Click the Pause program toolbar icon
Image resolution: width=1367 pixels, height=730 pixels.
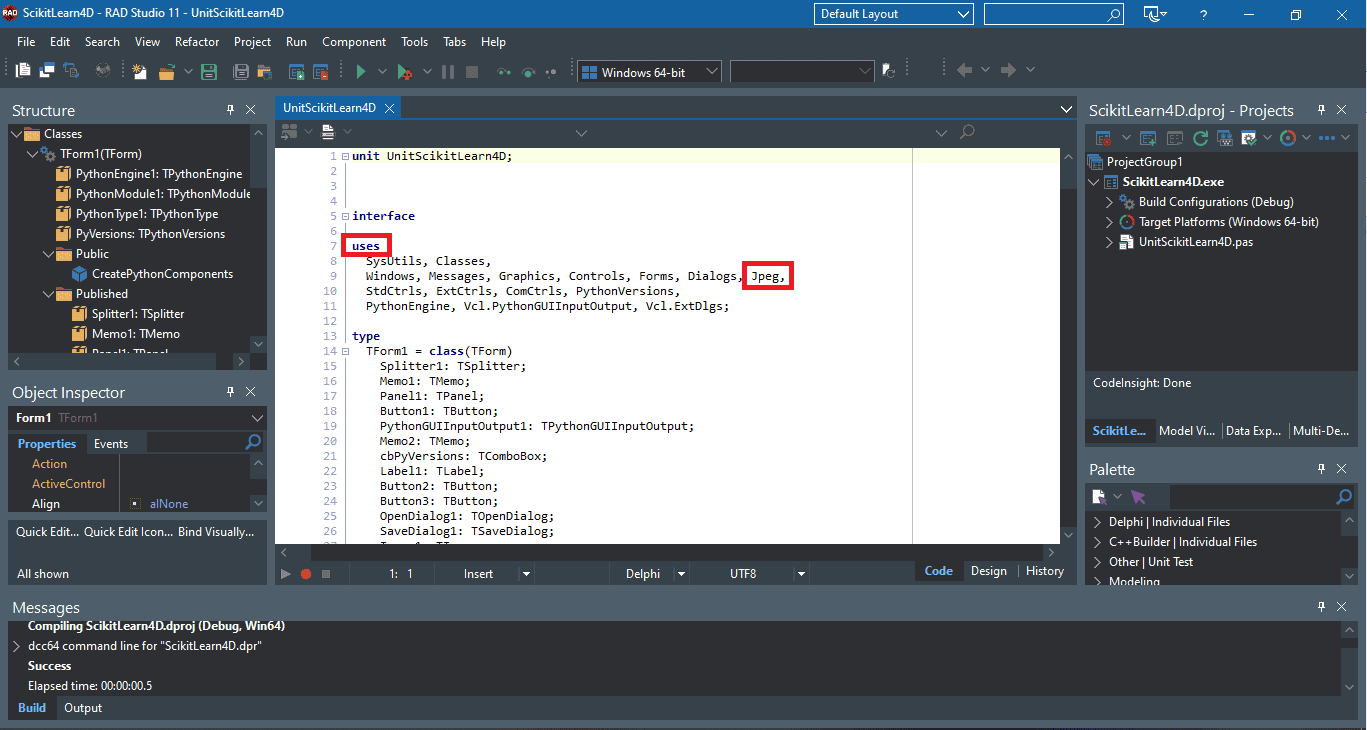tap(447, 71)
